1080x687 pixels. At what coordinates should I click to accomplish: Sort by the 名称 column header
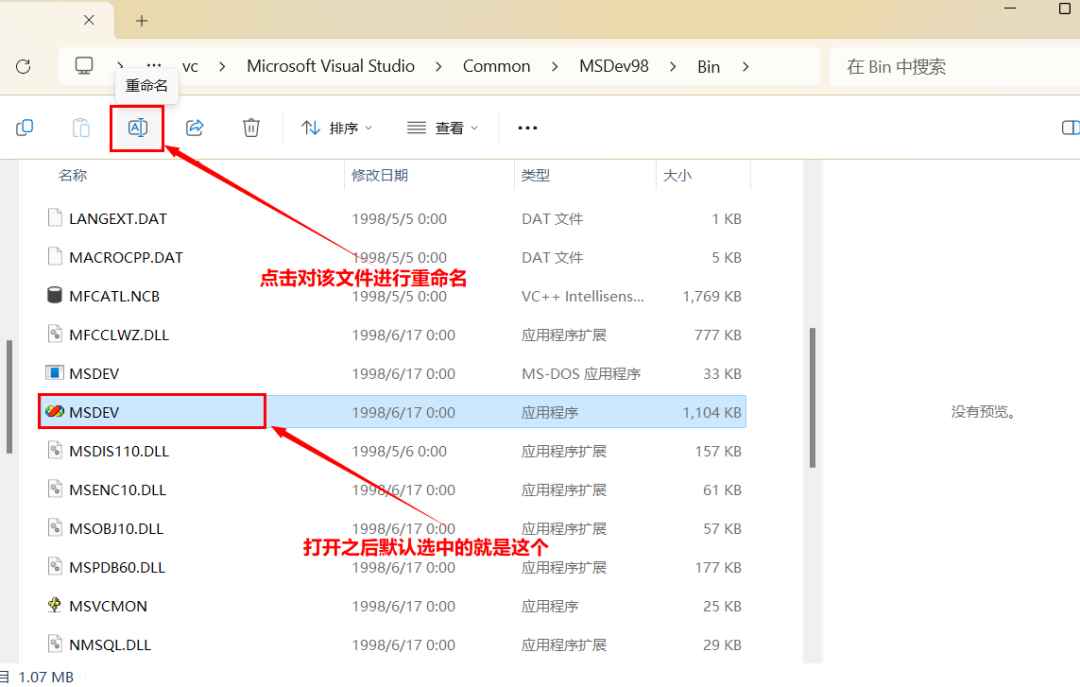(x=73, y=175)
